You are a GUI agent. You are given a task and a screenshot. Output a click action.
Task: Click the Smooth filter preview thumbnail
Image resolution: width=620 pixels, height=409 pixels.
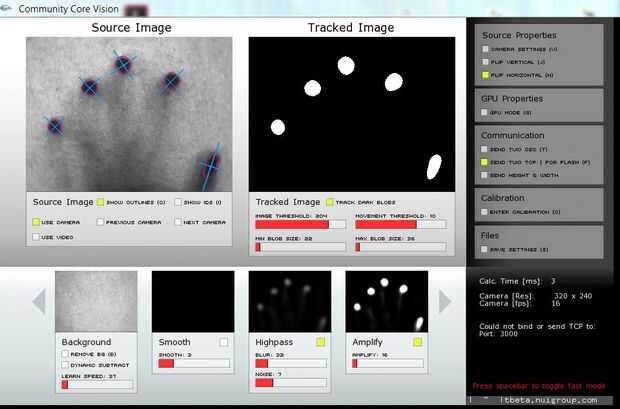193,301
